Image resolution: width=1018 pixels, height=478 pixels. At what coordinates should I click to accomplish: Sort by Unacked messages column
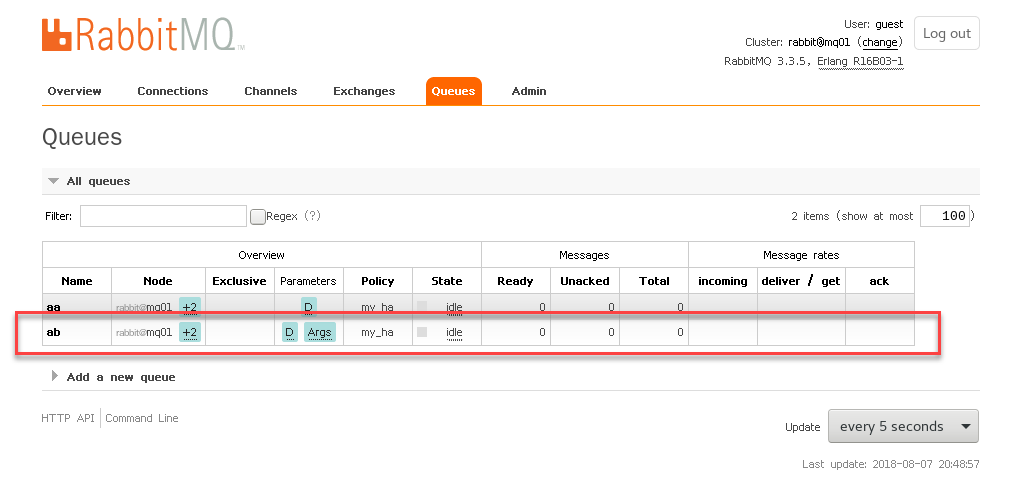[x=585, y=281]
